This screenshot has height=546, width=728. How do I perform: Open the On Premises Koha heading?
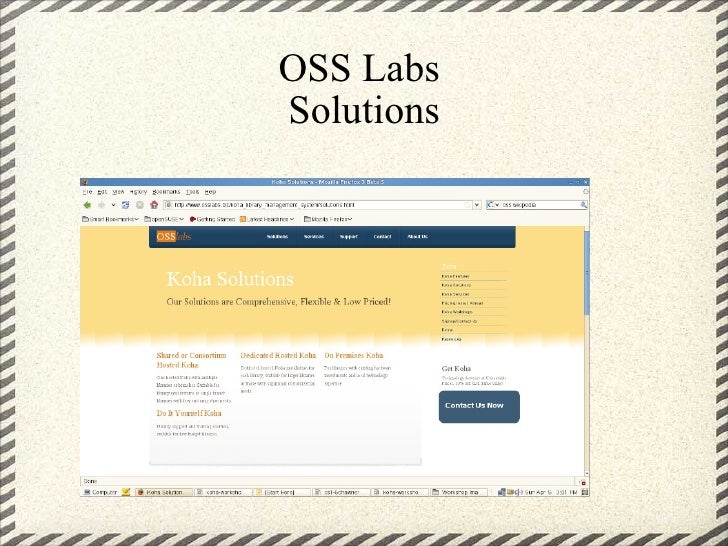click(354, 356)
